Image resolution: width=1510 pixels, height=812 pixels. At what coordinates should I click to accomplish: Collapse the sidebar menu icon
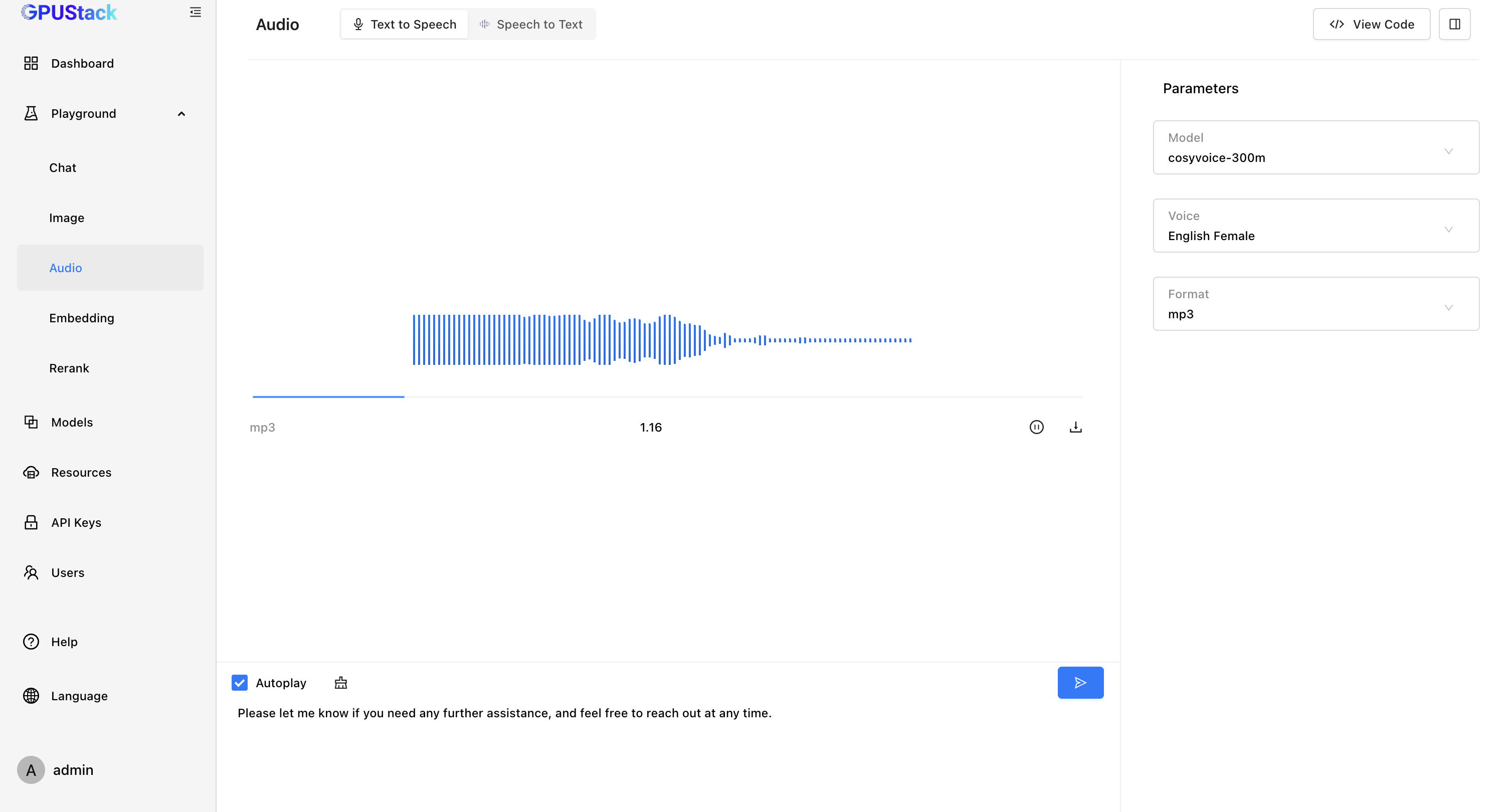pos(195,13)
